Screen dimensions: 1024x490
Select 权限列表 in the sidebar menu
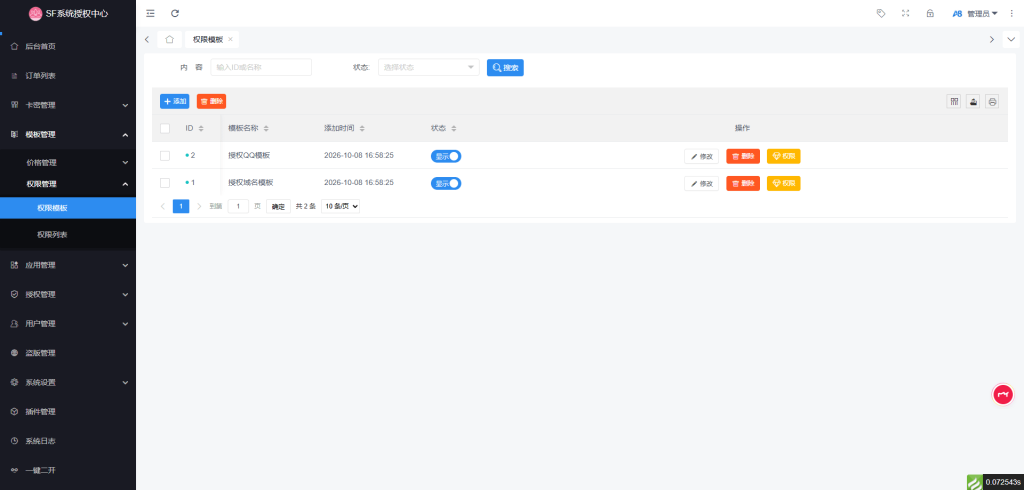(x=68, y=234)
